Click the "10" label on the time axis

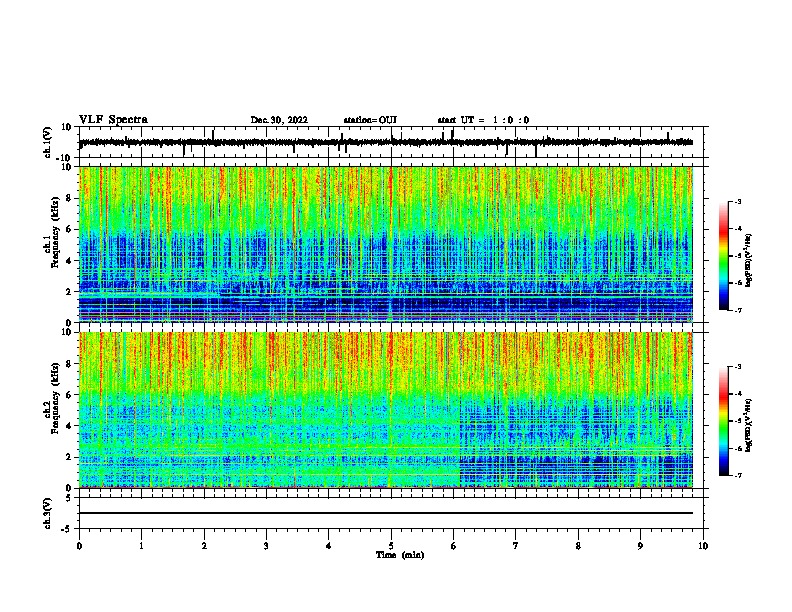point(703,546)
